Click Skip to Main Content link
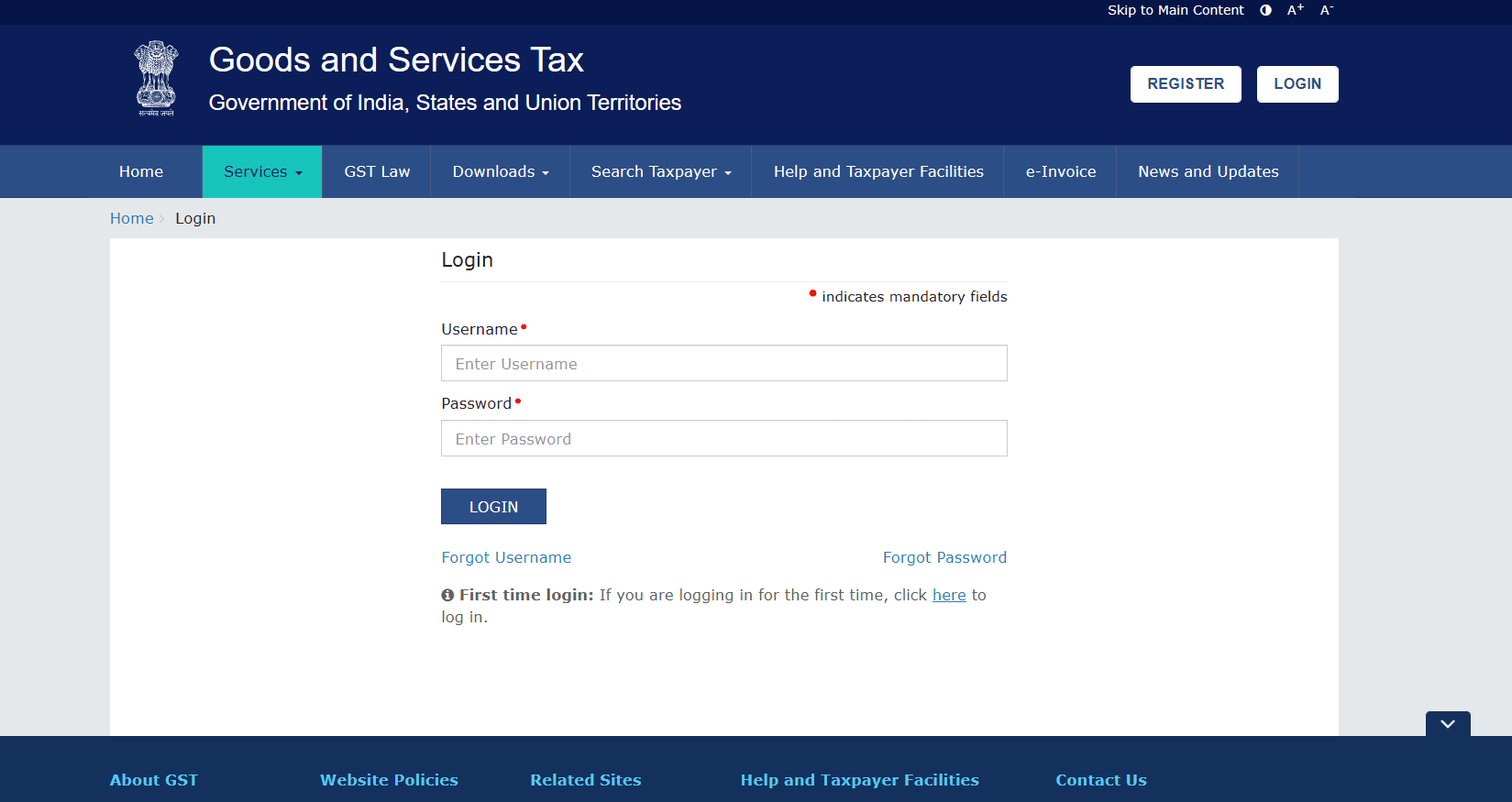Screen dimensions: 1512x802 pos(1175,10)
